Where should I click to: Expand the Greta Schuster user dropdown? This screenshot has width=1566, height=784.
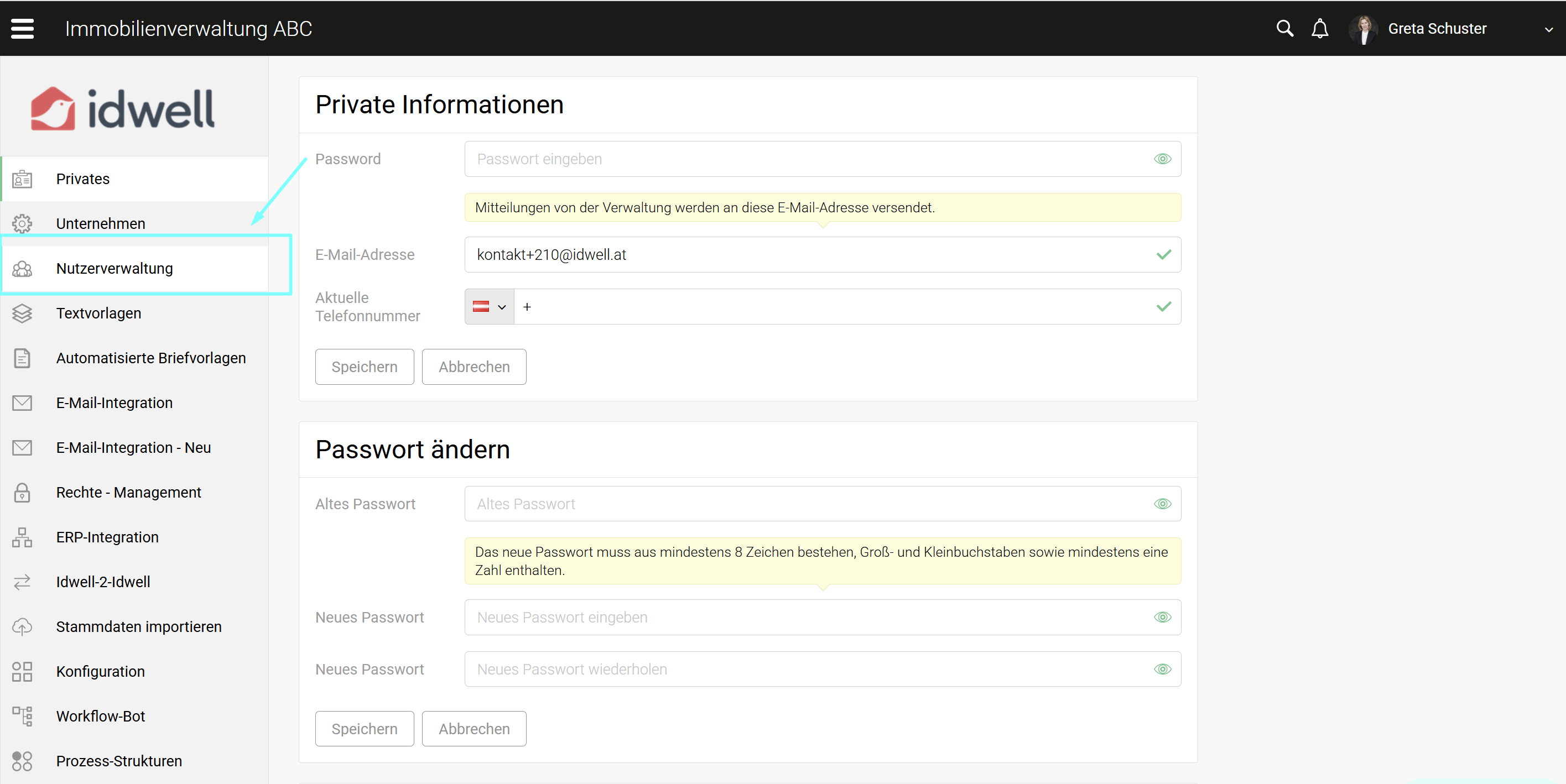point(1548,29)
